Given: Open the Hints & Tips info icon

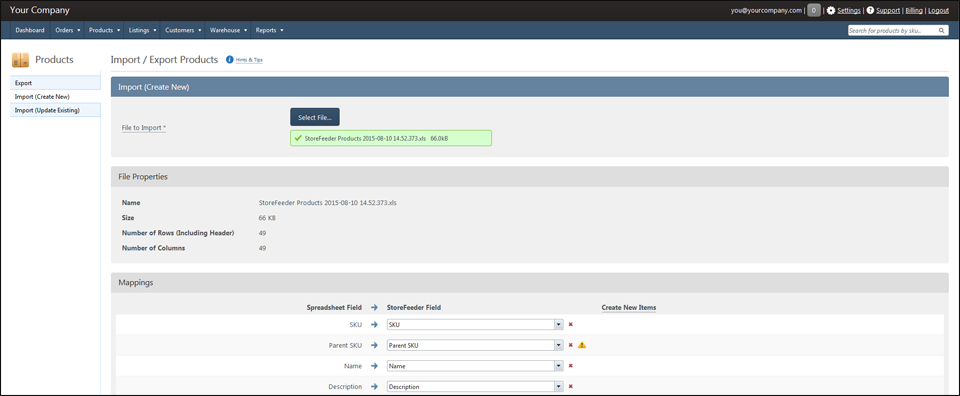Looking at the screenshot, I should [x=230, y=60].
